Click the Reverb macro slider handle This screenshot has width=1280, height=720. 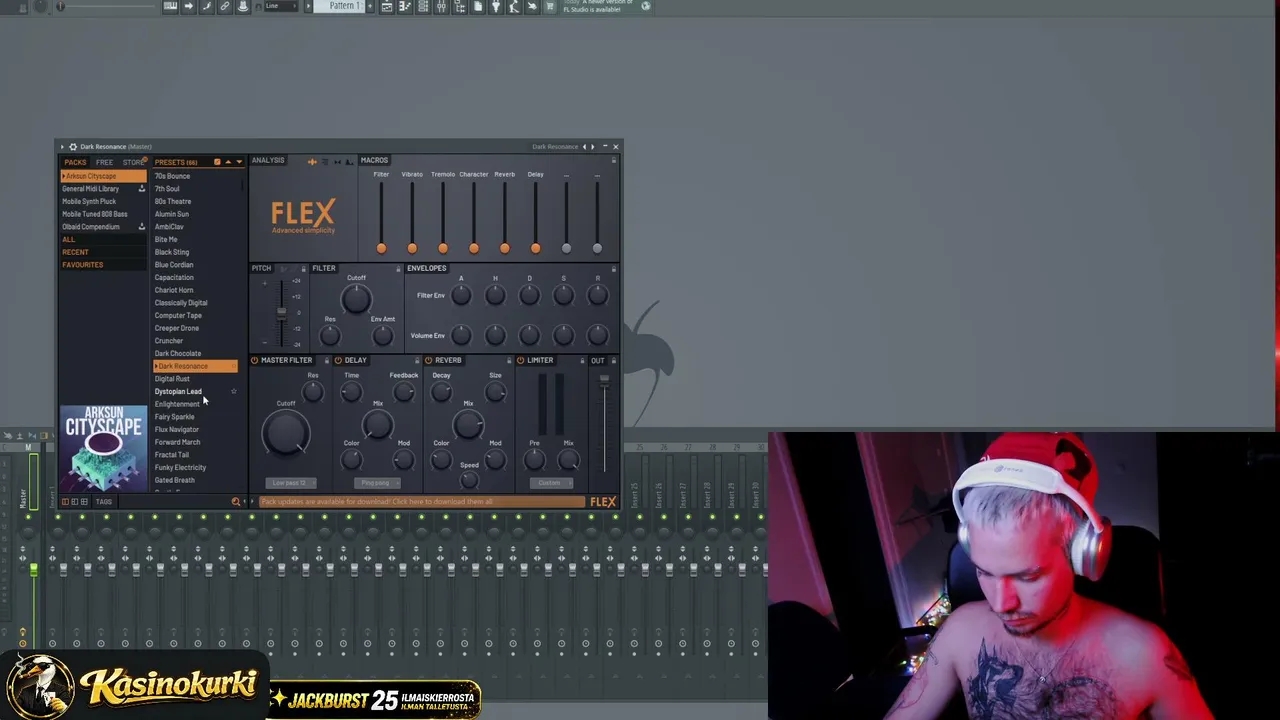pos(505,248)
